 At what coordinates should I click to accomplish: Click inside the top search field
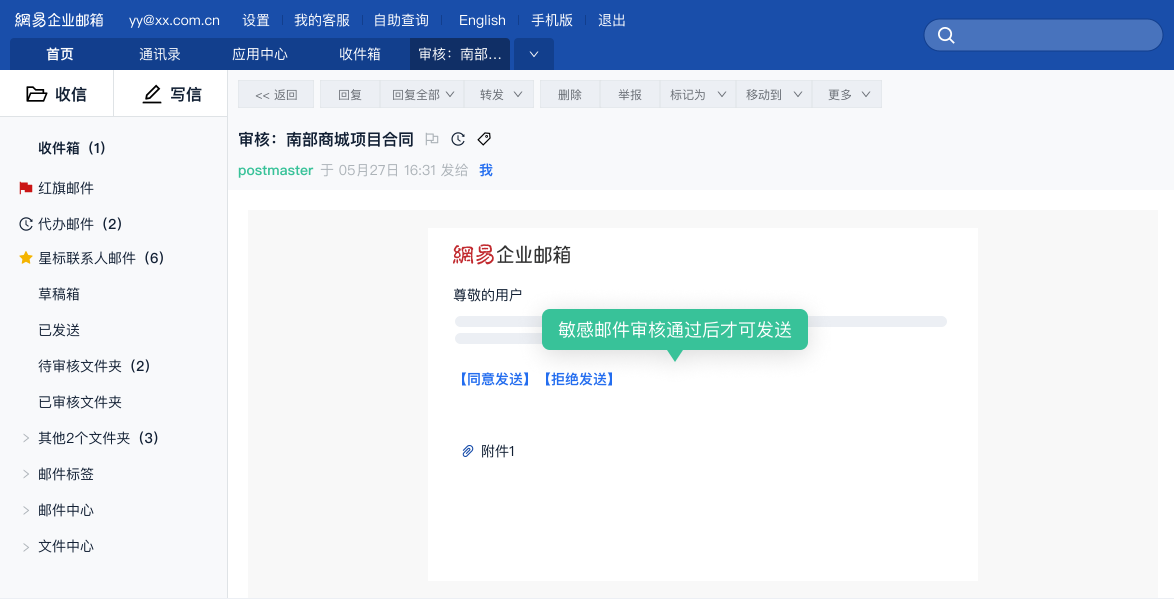(x=1056, y=35)
